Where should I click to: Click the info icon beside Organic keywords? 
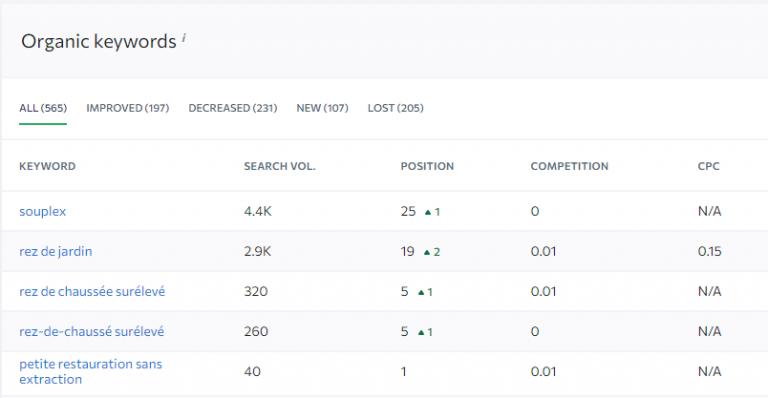[x=184, y=38]
